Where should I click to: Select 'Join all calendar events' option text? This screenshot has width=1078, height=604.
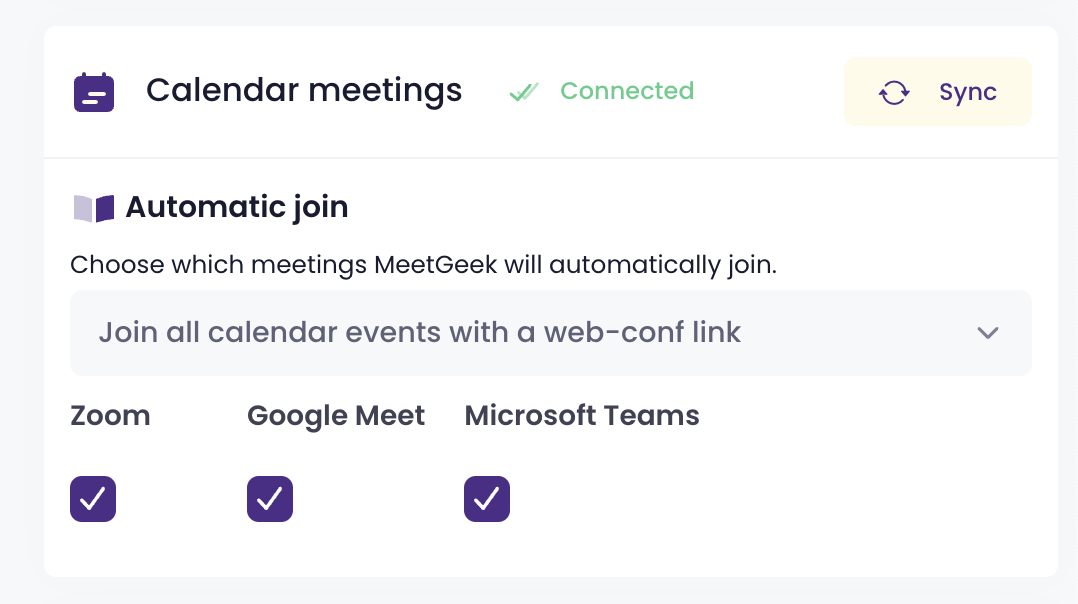pos(419,333)
